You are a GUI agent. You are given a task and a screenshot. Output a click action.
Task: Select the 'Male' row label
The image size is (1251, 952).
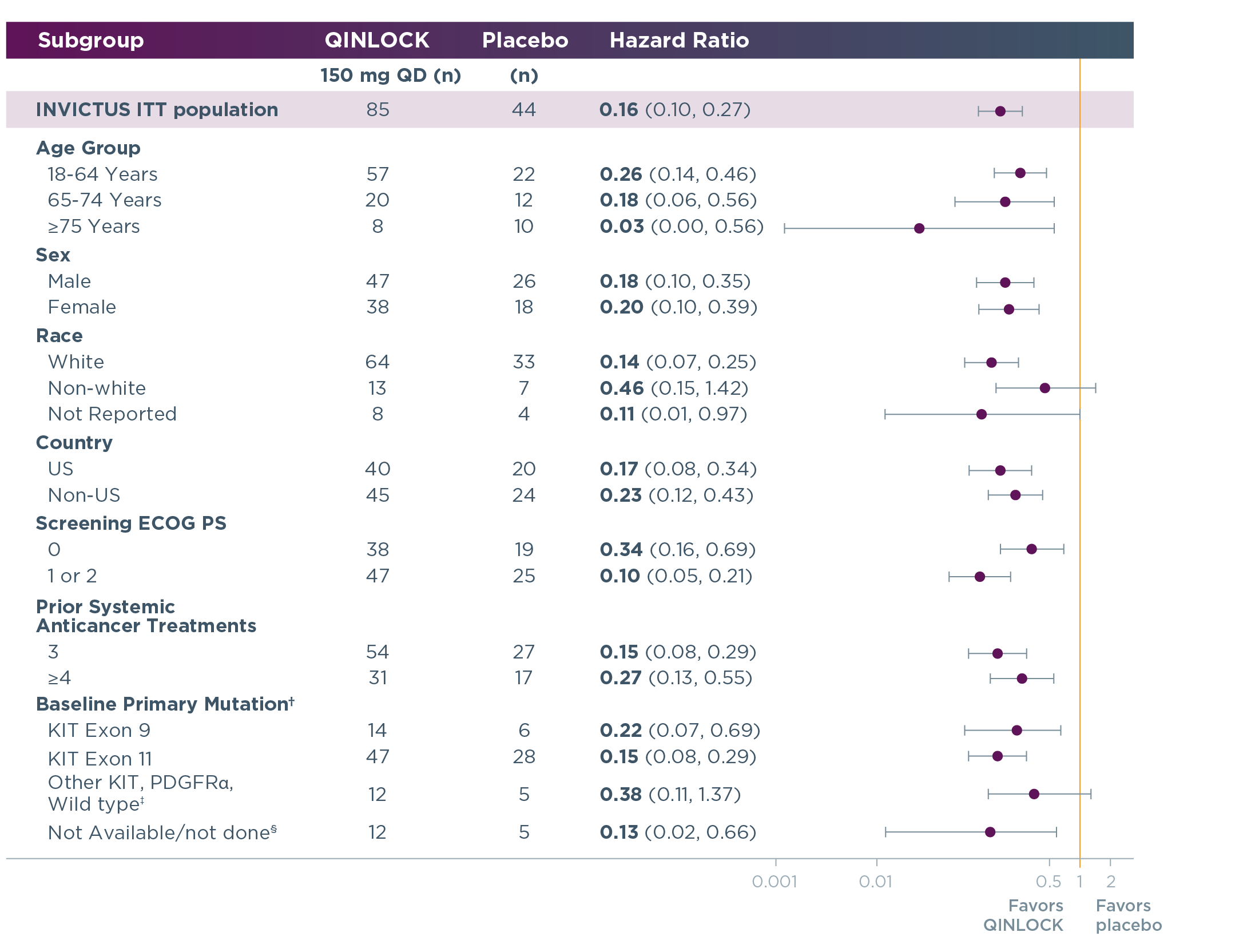(x=69, y=281)
